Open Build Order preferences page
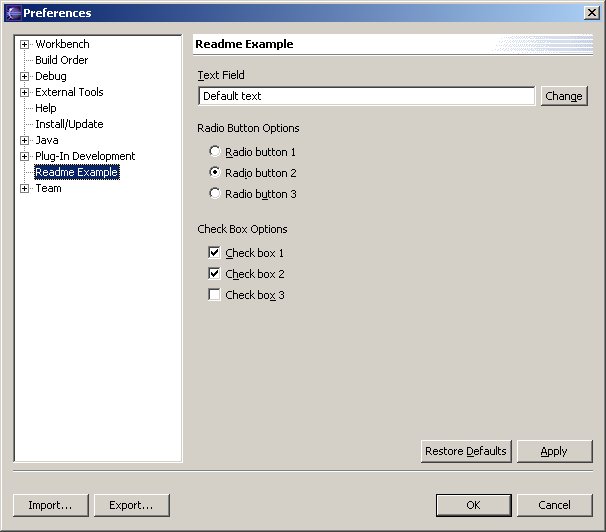The height and width of the screenshot is (532, 606). (61, 60)
